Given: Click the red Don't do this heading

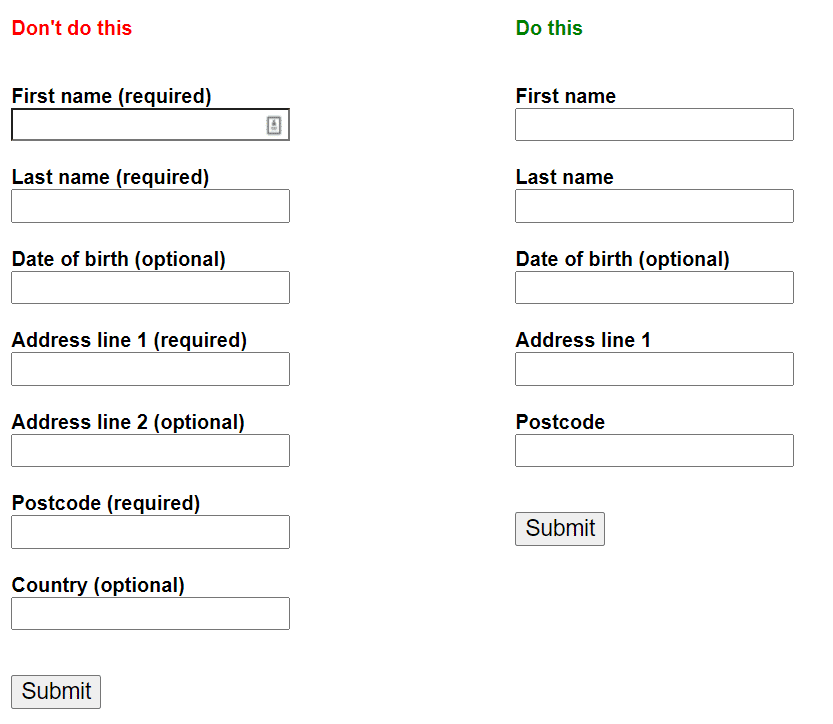Looking at the screenshot, I should pos(71,28).
